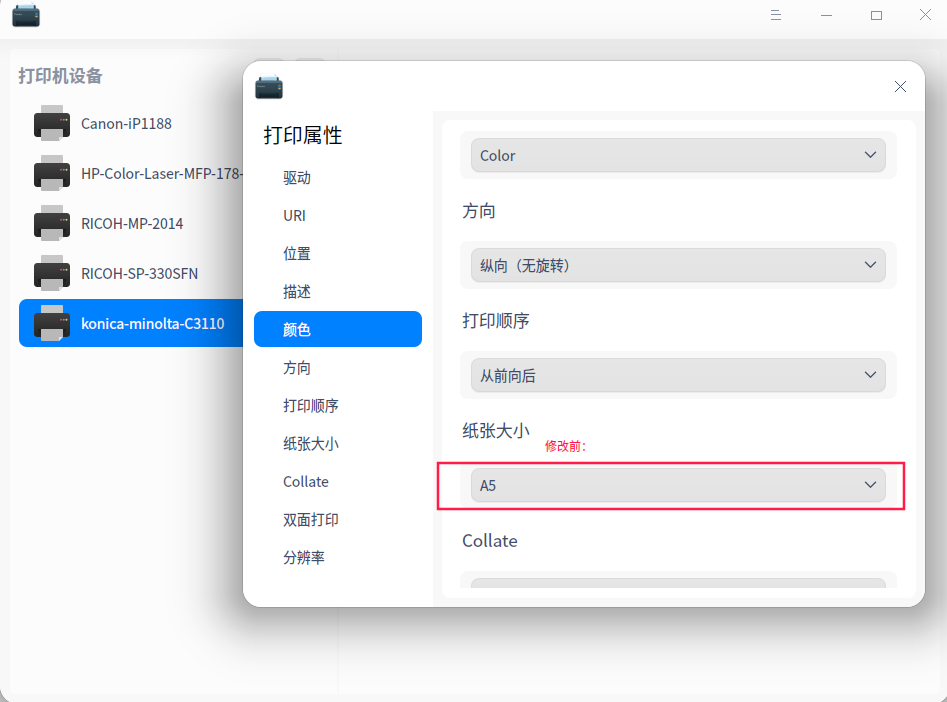Click the Collate heading in settings pane
947x702 pixels.
coord(490,541)
